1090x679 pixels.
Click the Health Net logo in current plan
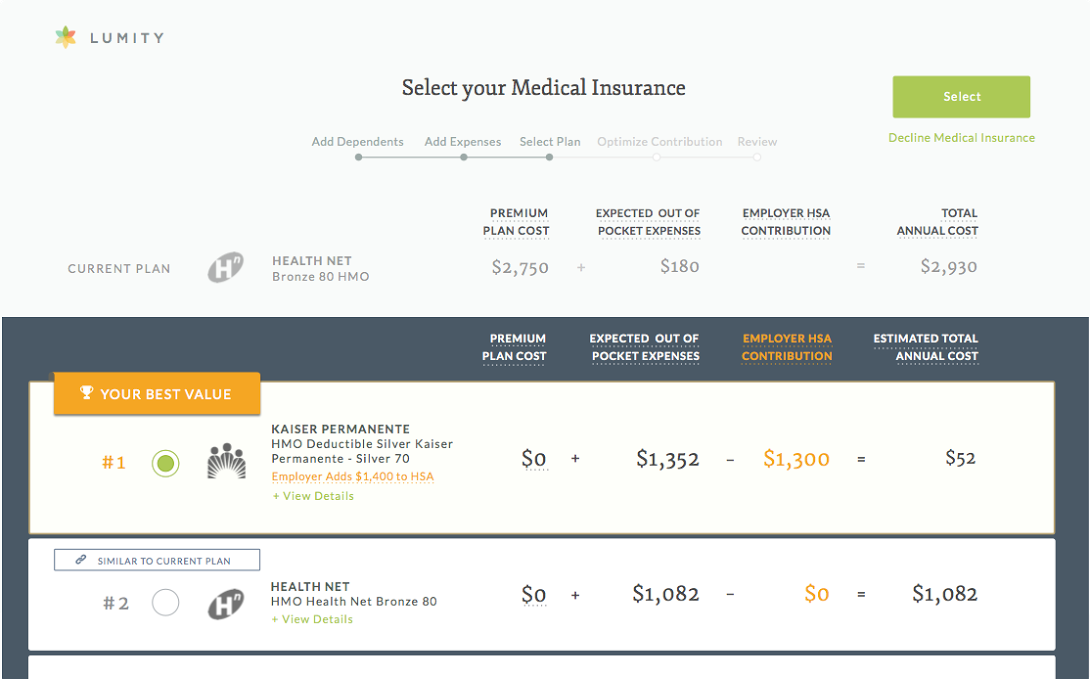pos(225,268)
